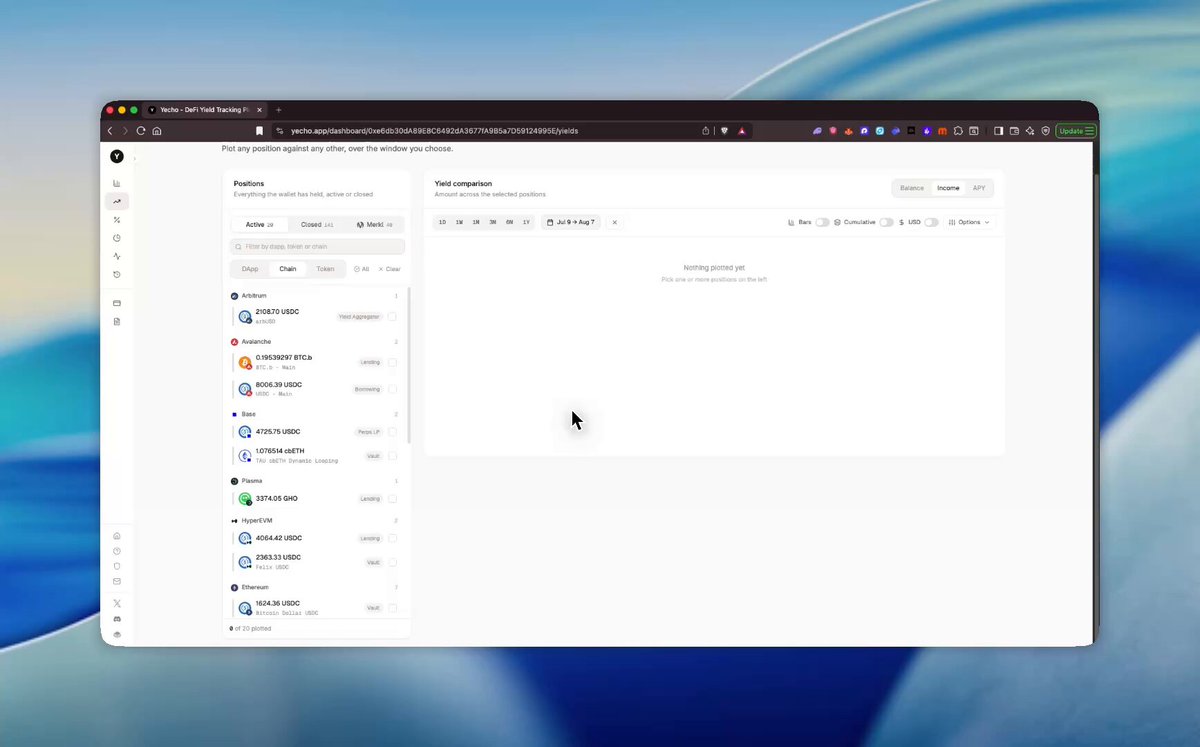Viewport: 1200px width, 747px height.
Task: Toggle the Bars switch on
Action: tap(822, 222)
